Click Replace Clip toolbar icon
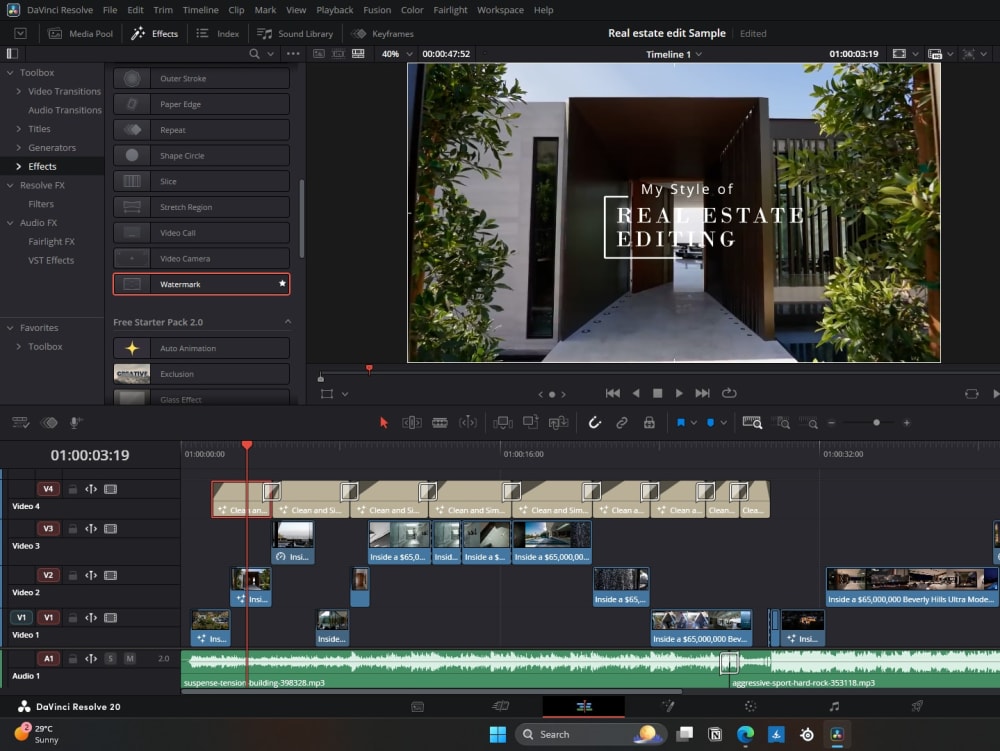1000x751 pixels. click(558, 423)
